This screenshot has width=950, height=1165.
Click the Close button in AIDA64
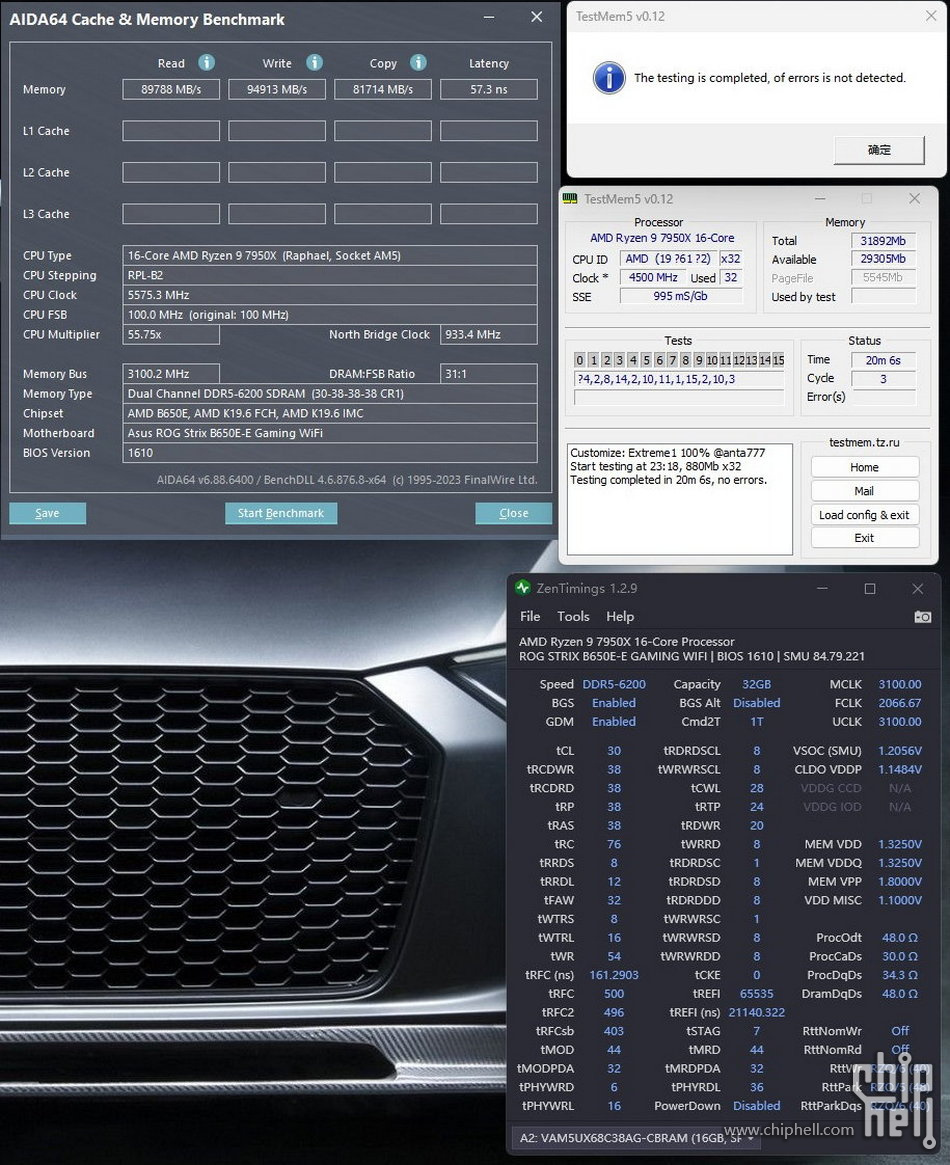513,513
